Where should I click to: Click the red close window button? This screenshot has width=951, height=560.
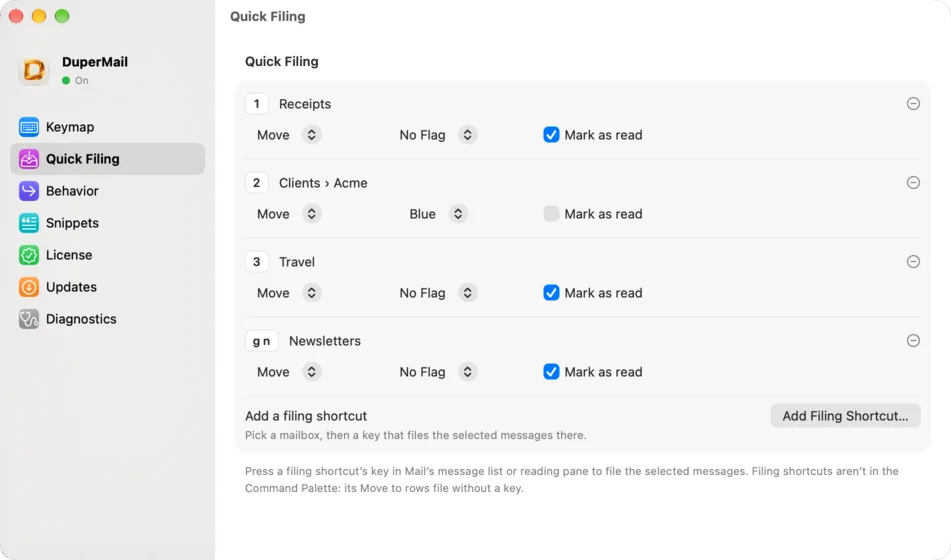(16, 16)
